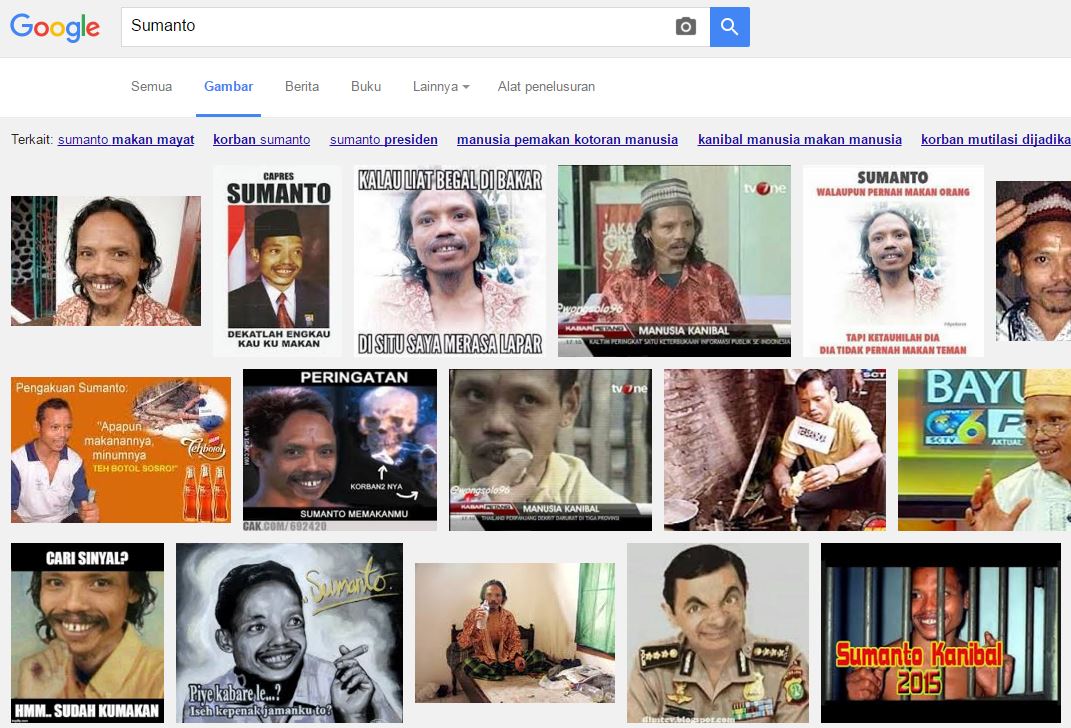Image resolution: width=1071 pixels, height=728 pixels.
Task: Focus the search box containing Sumanto
Action: click(395, 27)
